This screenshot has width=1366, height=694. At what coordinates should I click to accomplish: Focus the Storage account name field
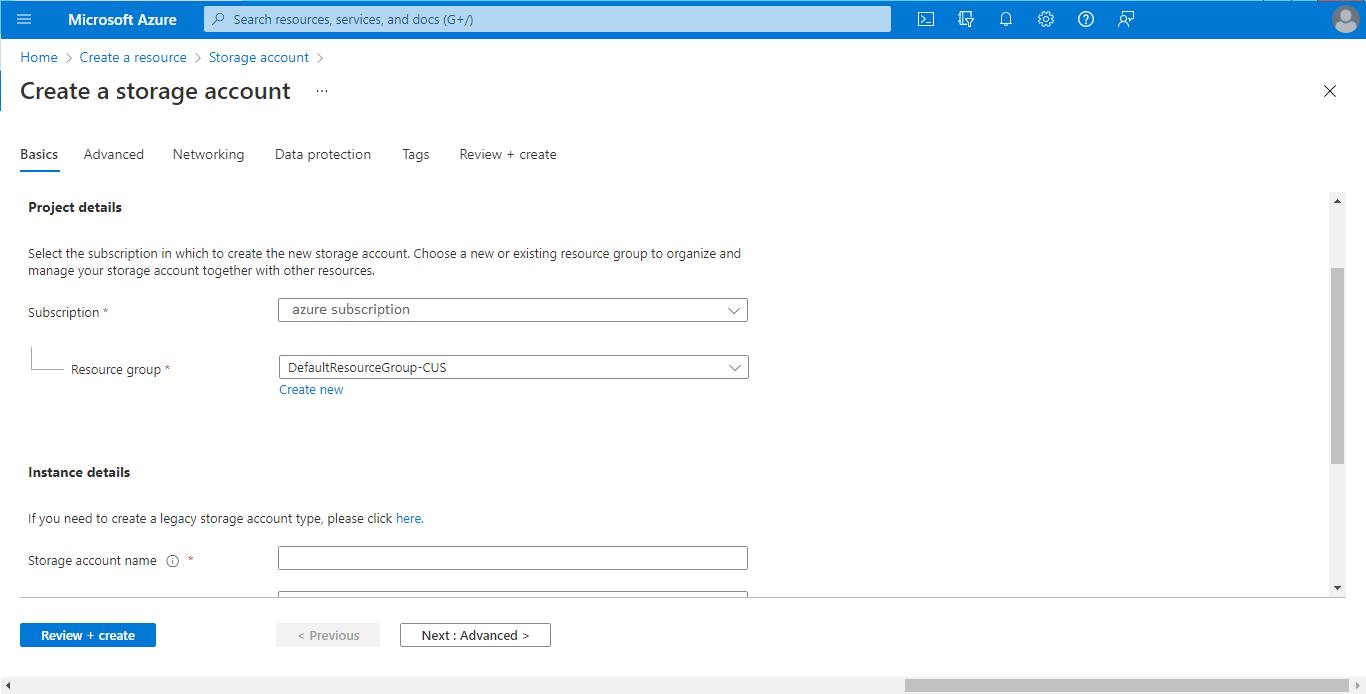[x=513, y=558]
